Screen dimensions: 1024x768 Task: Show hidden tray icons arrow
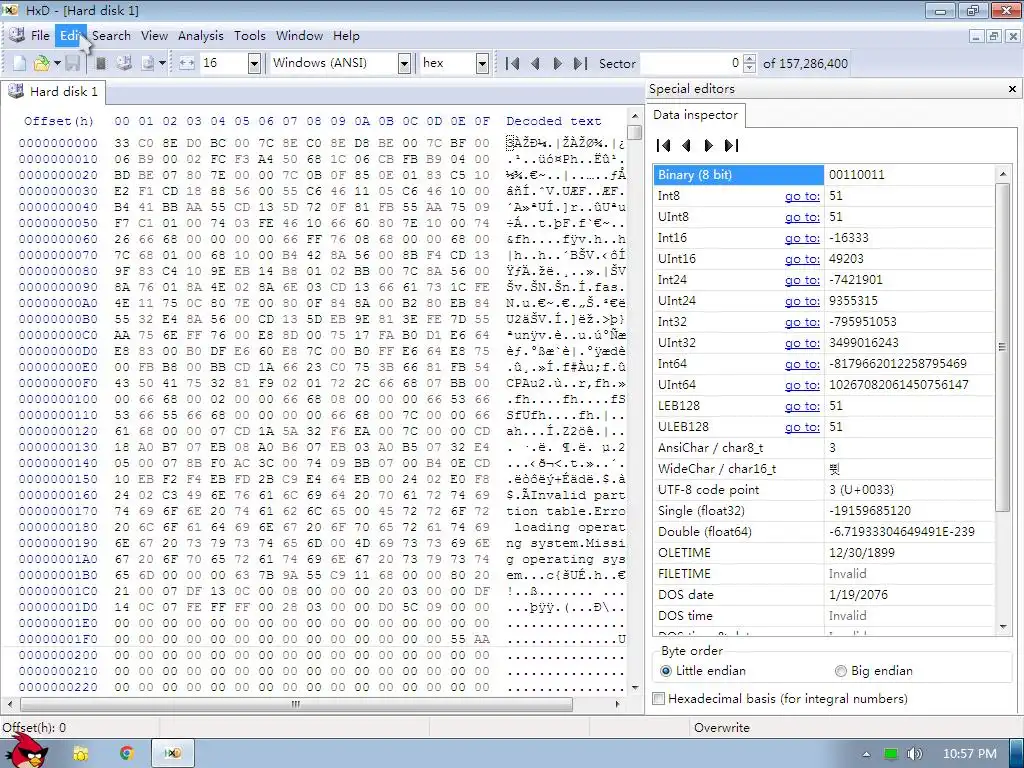[x=866, y=754]
